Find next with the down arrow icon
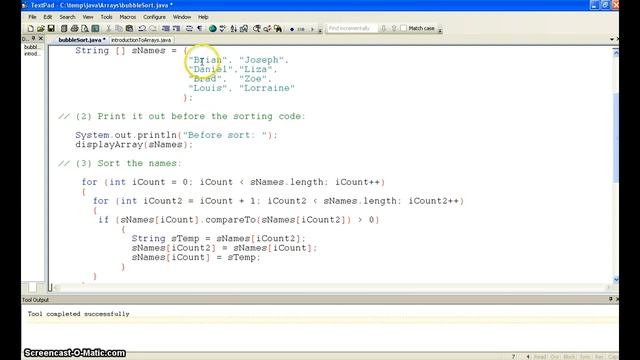 tap(383, 28)
